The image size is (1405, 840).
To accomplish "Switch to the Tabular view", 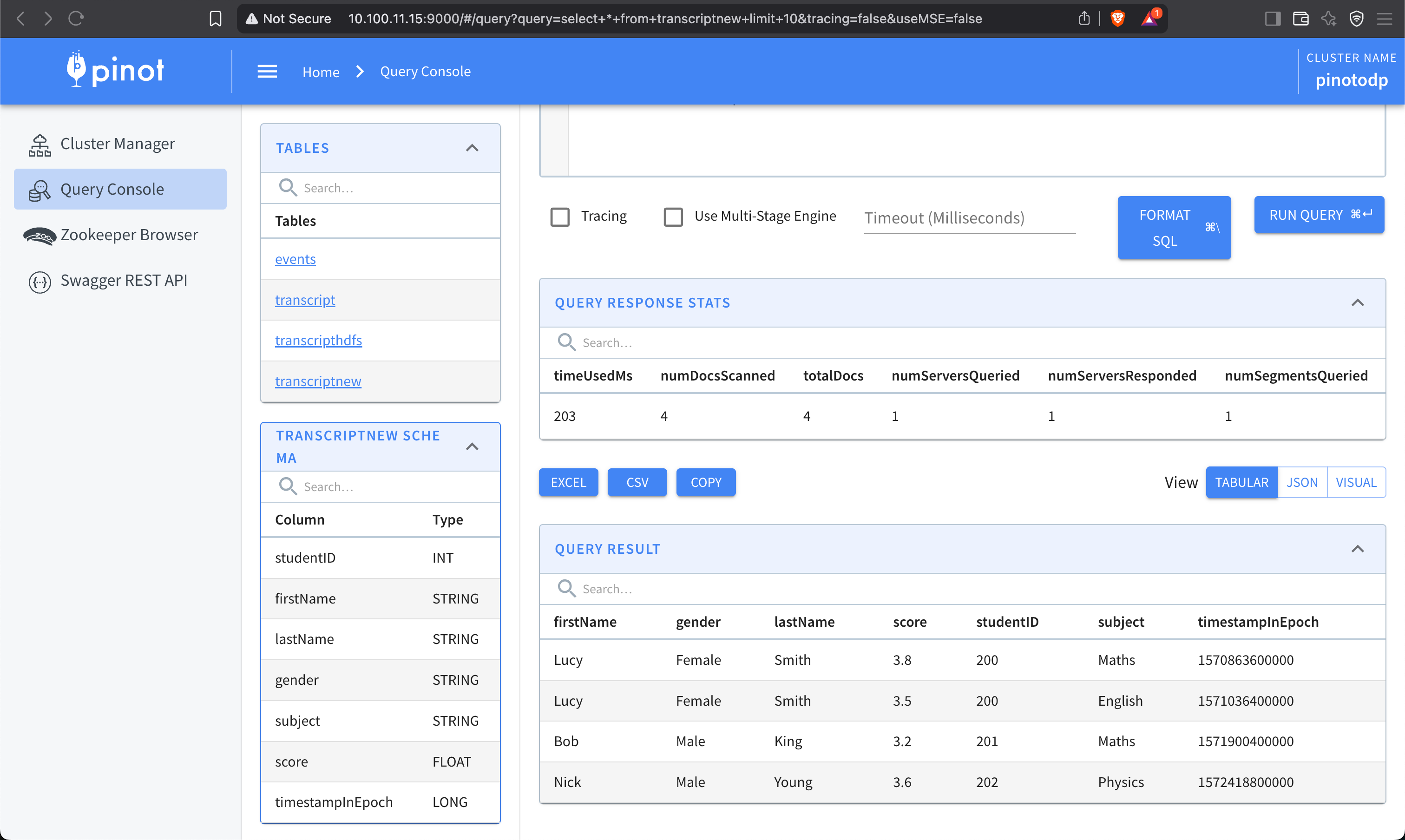I will point(1241,482).
